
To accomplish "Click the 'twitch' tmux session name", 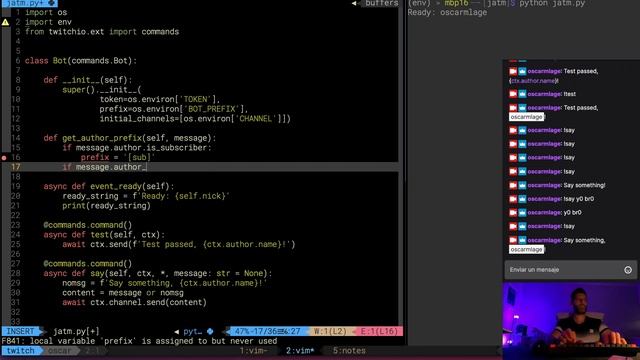I will (20, 351).
